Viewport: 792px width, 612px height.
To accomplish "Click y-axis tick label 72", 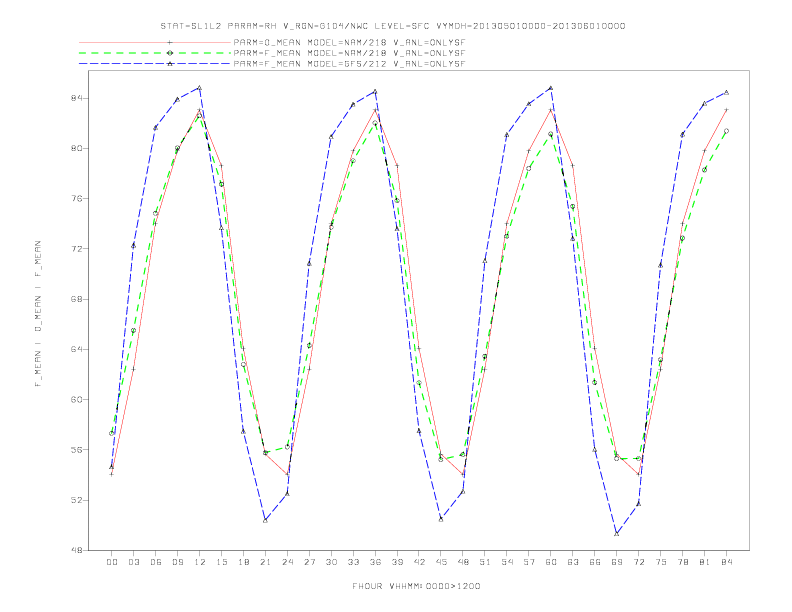I will [x=76, y=249].
